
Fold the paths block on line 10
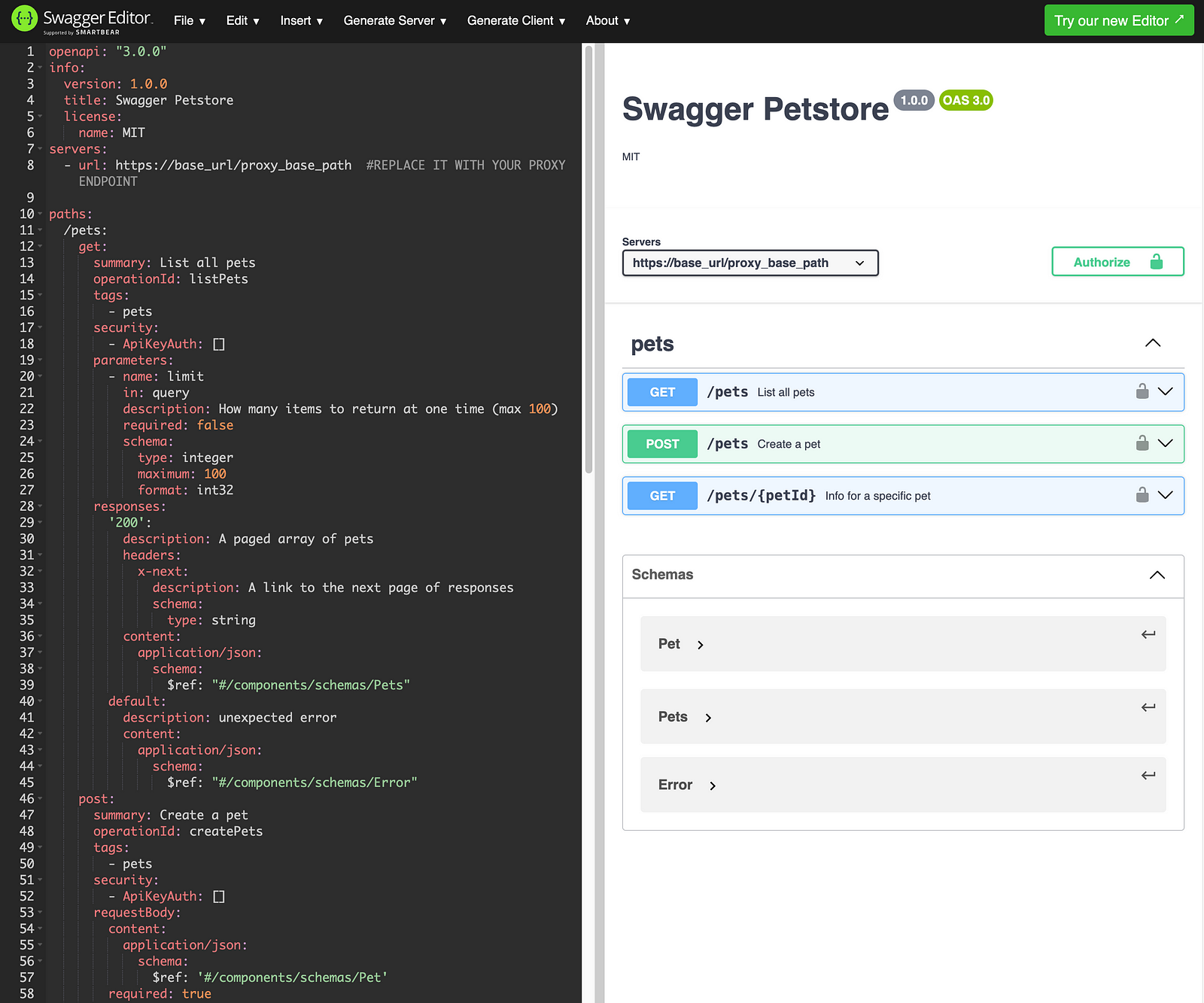tap(40, 214)
